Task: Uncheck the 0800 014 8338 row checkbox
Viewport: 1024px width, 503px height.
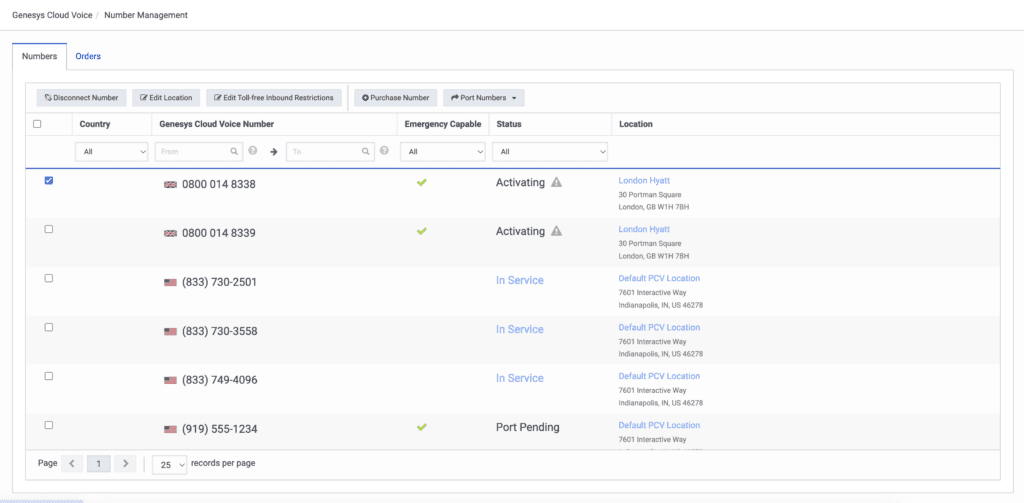Action: 49,181
